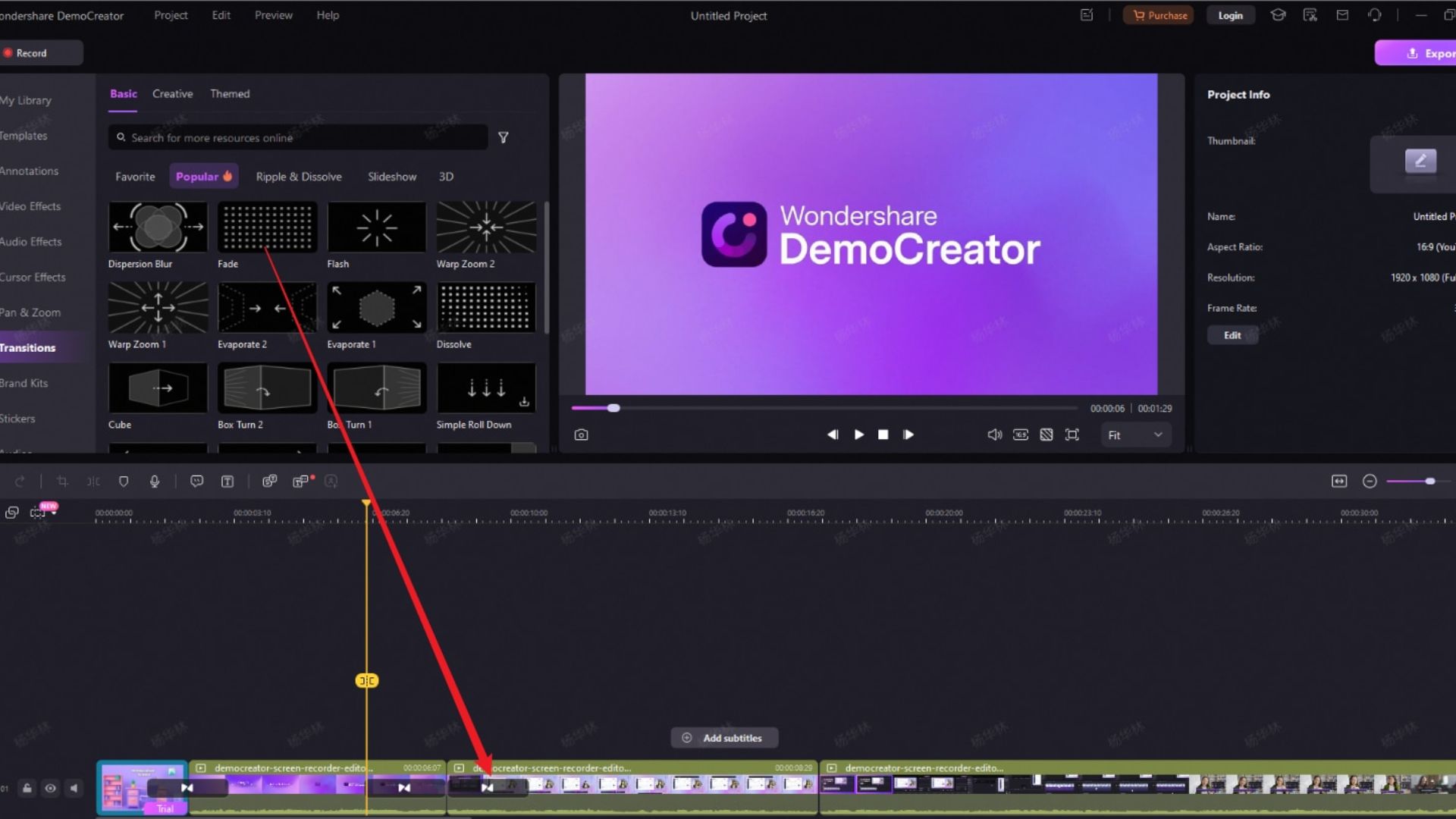Viewport: 1456px width, 819px height.
Task: Click the fit timeline to window icon
Action: [1339, 482]
